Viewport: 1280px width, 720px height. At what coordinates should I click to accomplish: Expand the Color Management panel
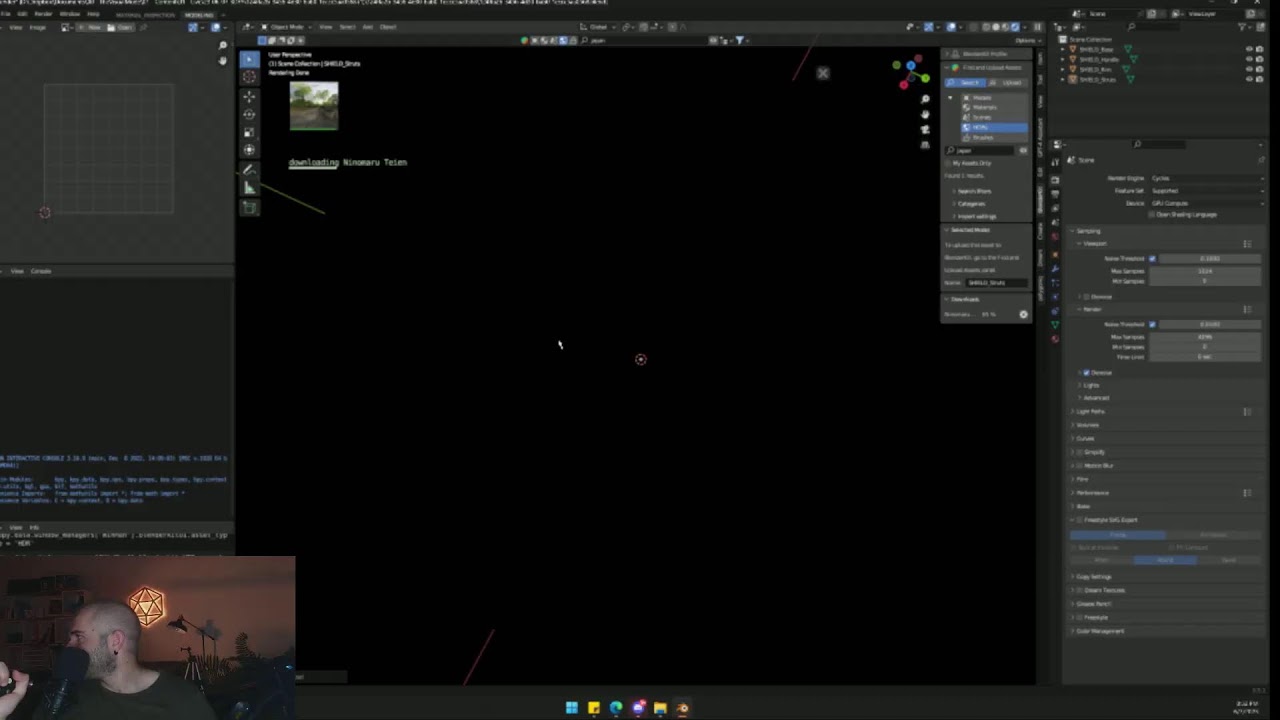pos(1099,631)
